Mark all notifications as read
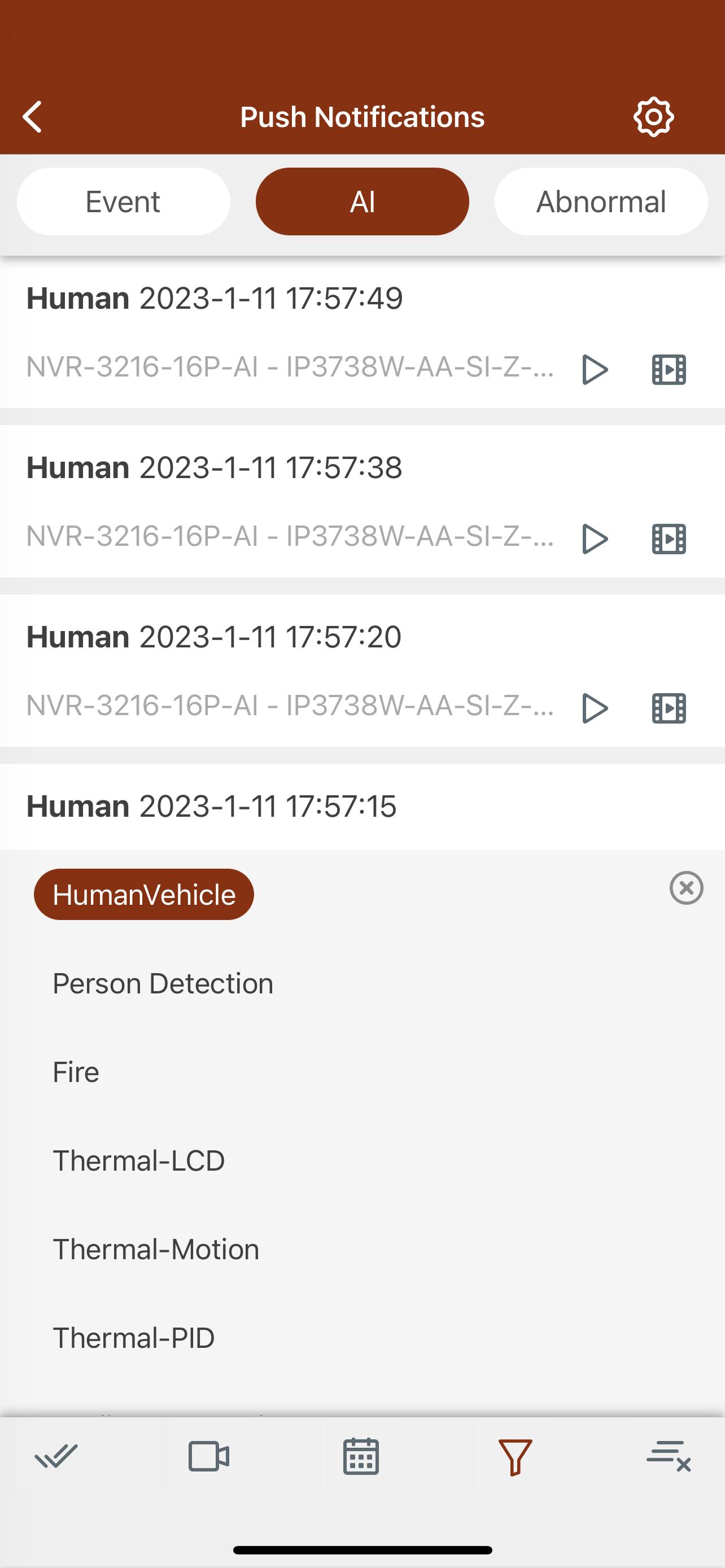 (x=56, y=1457)
